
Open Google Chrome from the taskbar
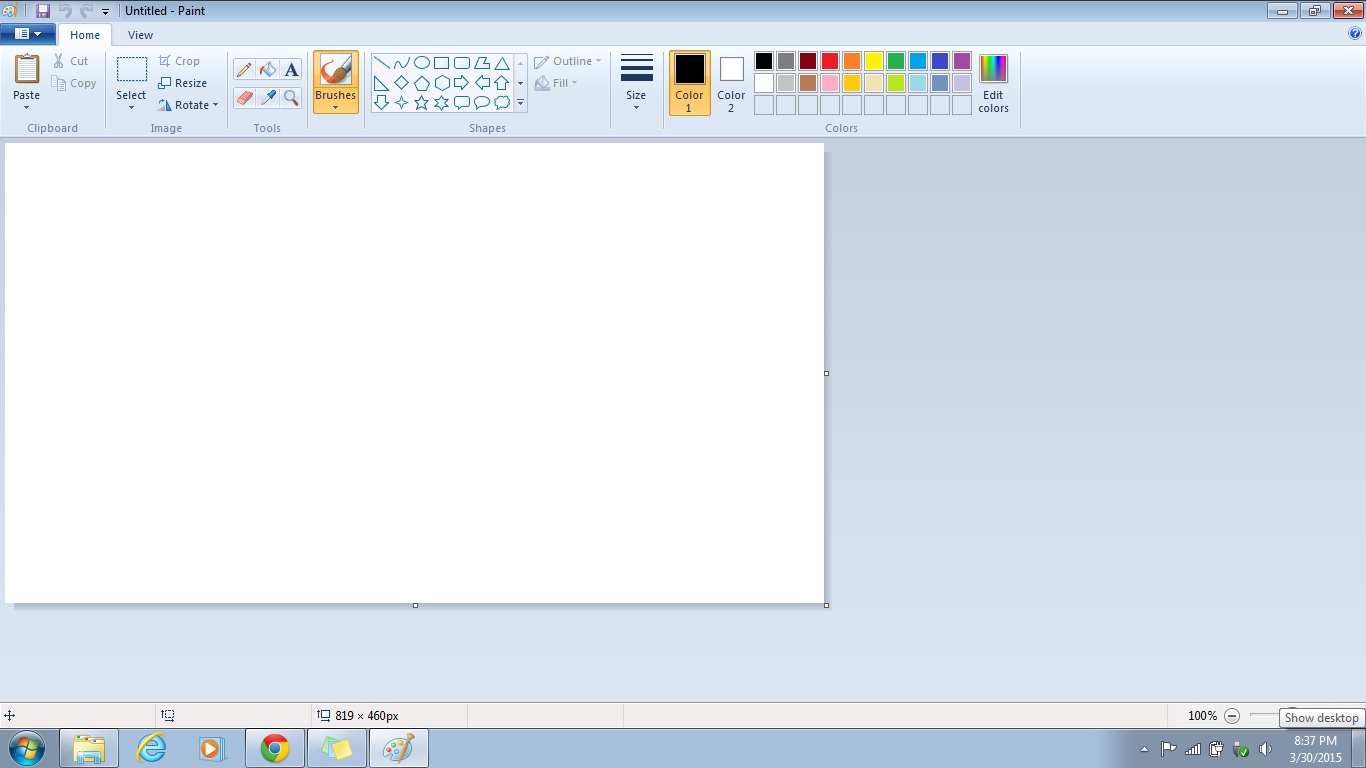(x=275, y=748)
